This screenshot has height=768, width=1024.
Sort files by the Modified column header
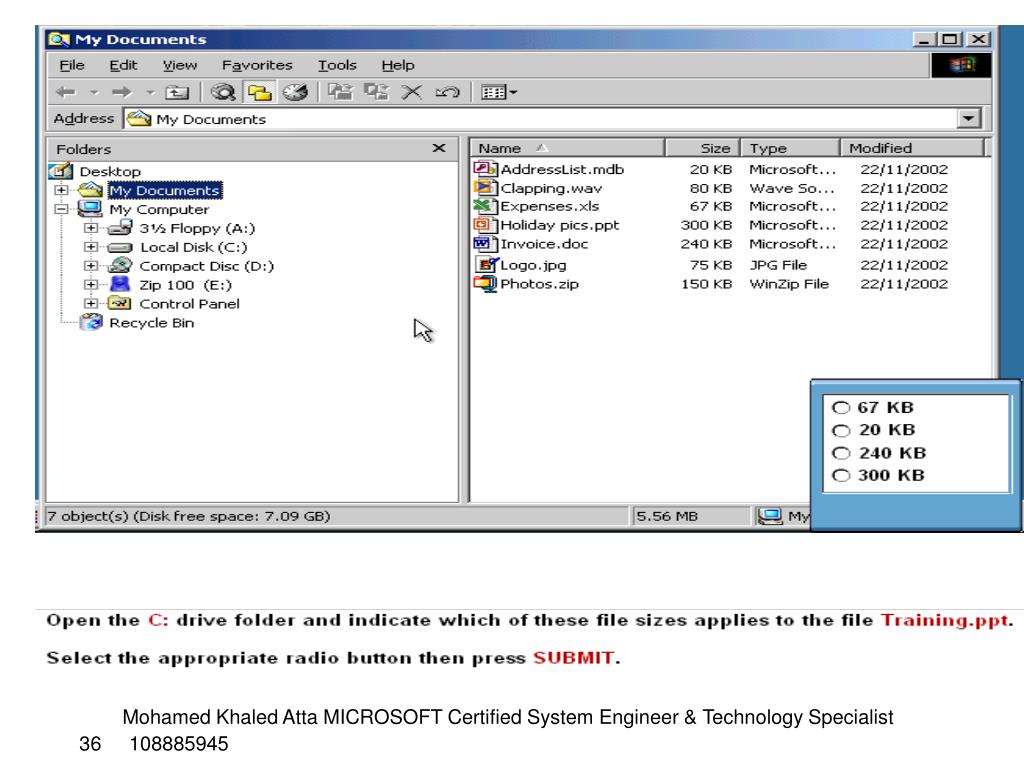[x=912, y=148]
